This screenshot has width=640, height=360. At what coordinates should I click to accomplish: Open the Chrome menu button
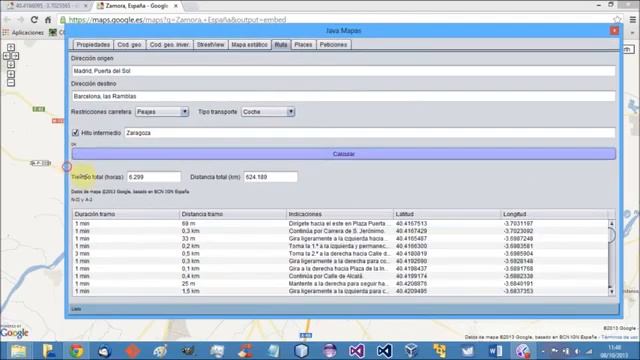point(633,20)
